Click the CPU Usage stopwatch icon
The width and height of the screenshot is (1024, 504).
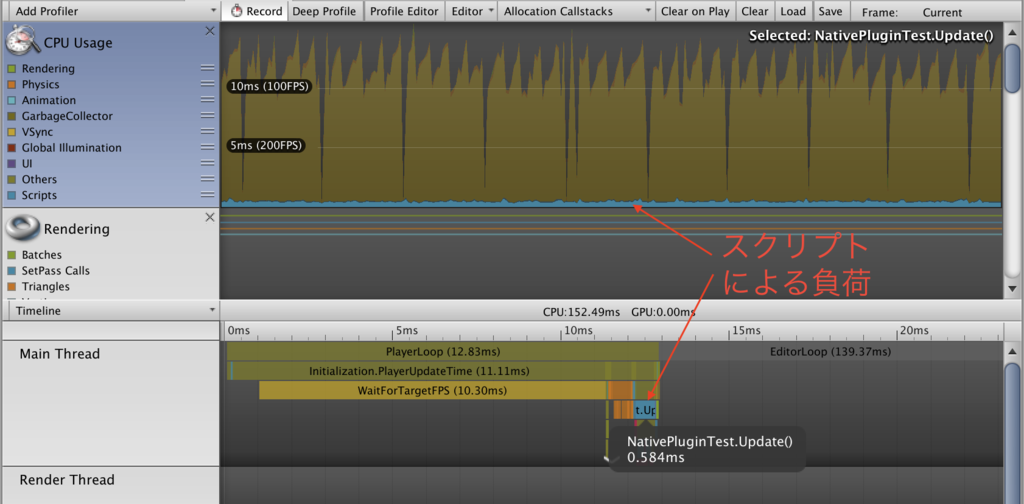tap(24, 42)
